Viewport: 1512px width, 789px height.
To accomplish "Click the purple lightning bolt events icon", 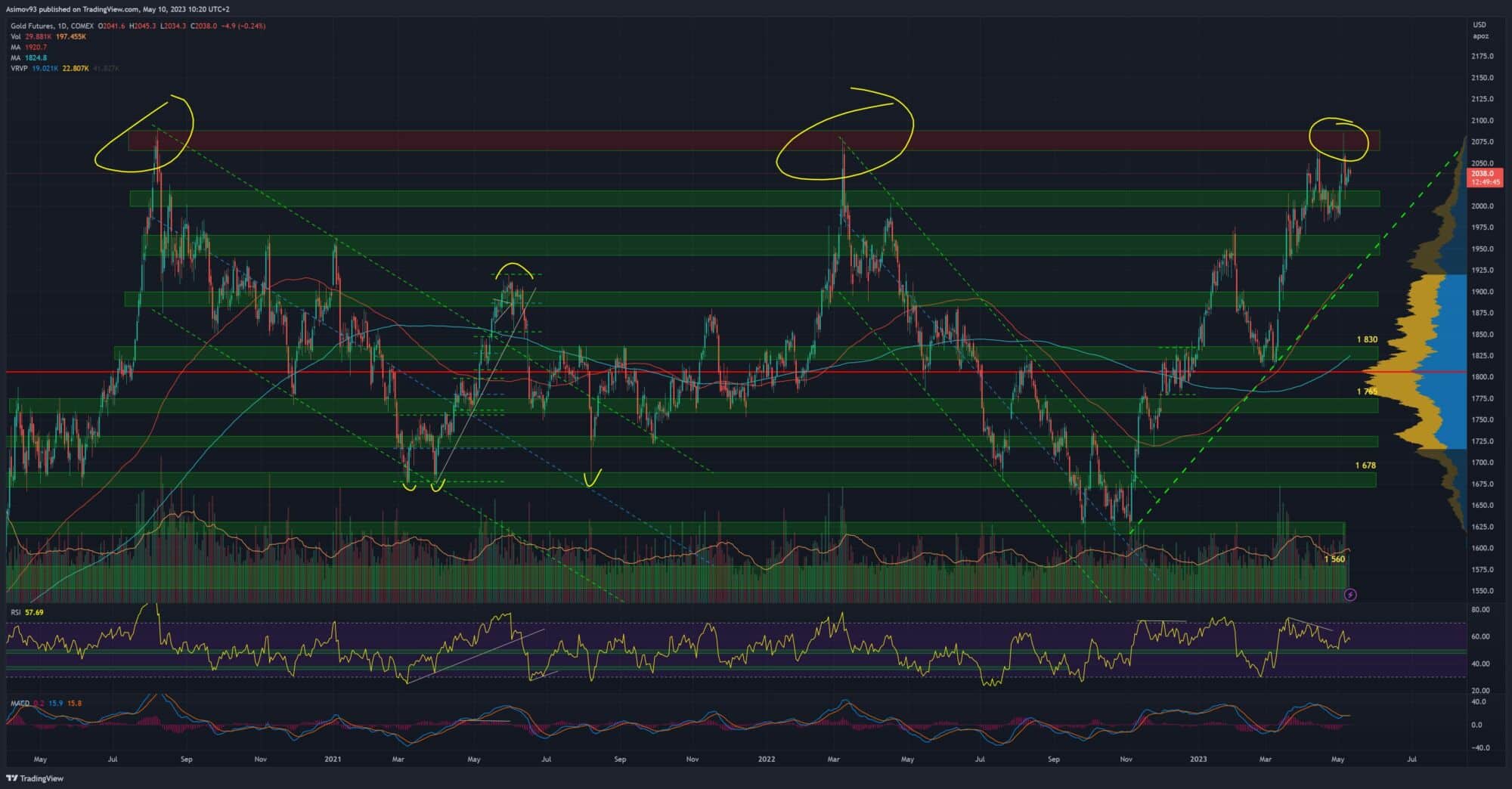I will pos(1350,595).
